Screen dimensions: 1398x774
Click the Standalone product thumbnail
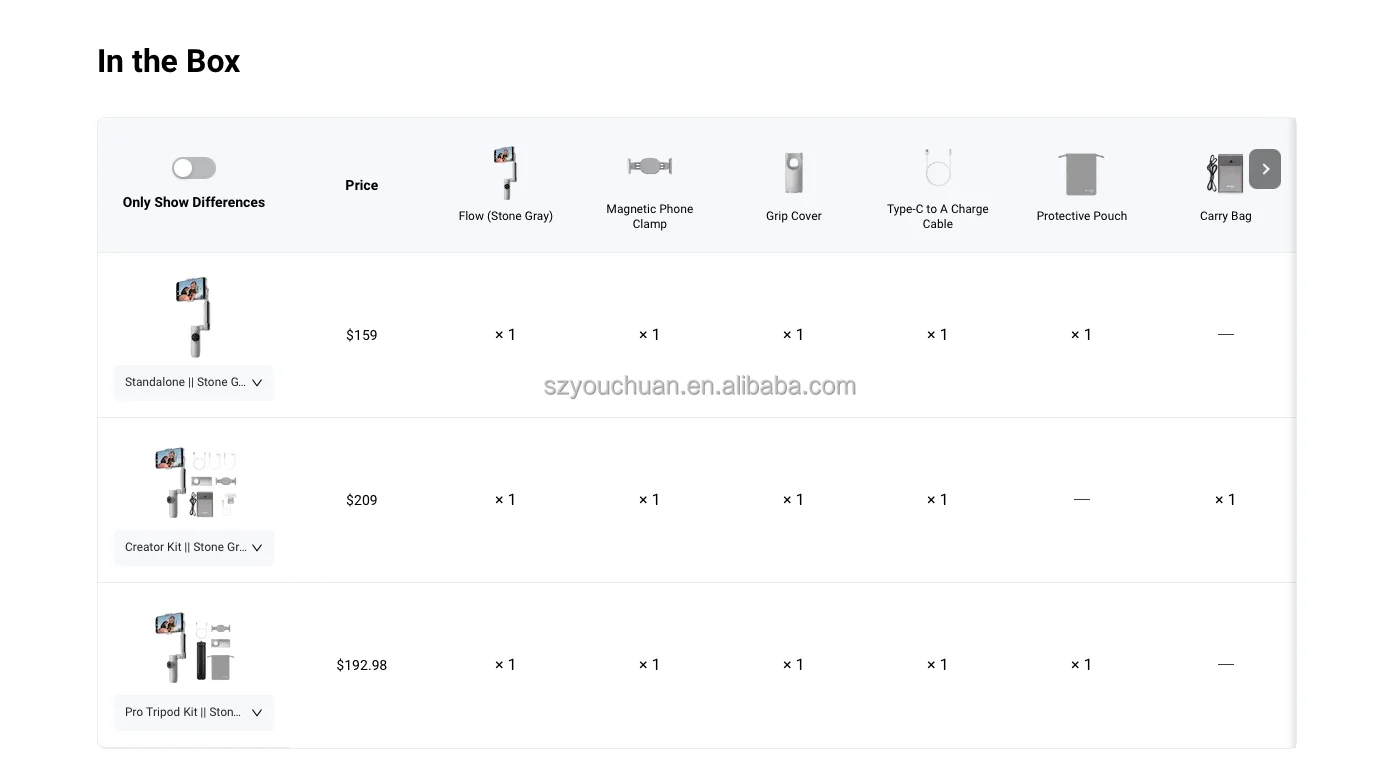tap(193, 317)
